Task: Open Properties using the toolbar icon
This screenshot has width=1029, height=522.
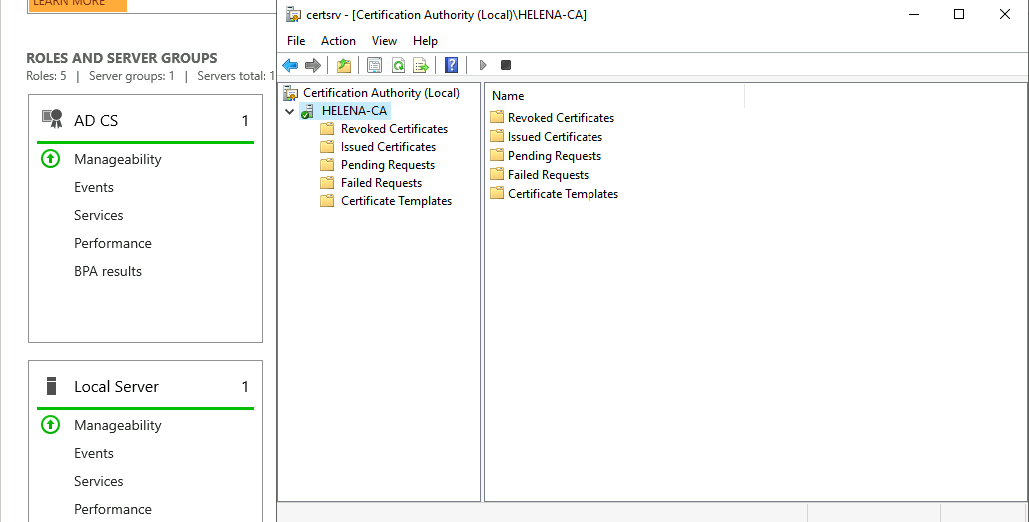Action: pos(374,65)
